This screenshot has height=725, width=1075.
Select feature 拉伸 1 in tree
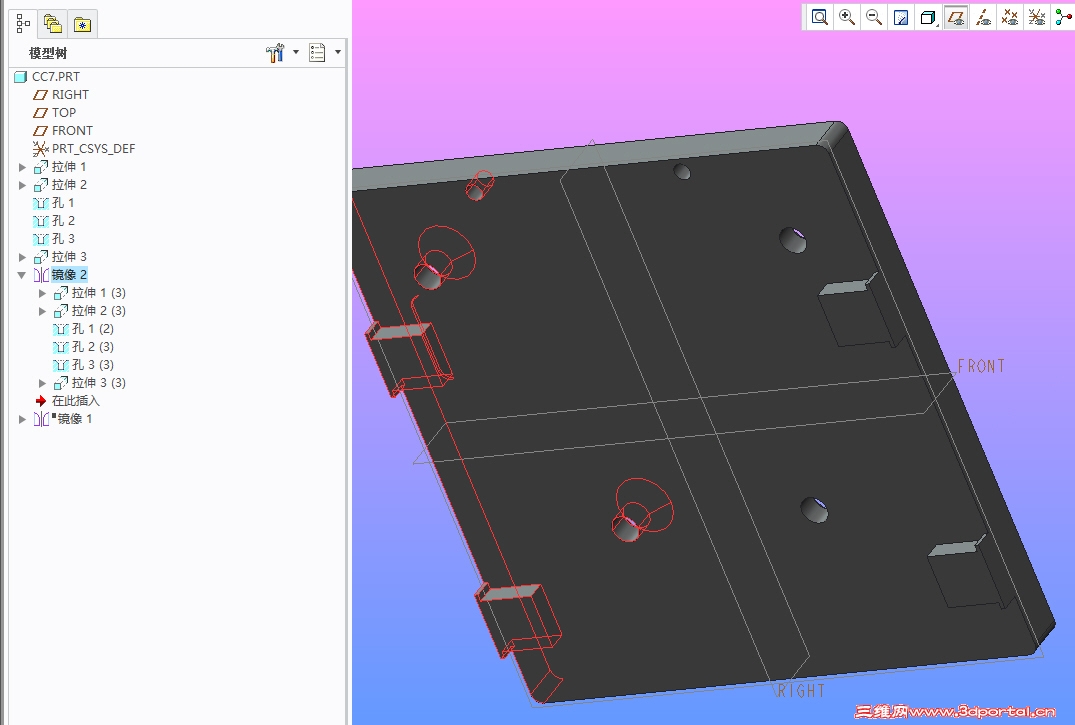tap(69, 167)
